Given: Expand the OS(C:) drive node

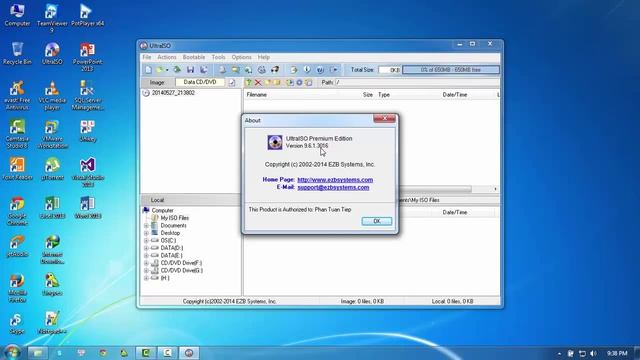Looking at the screenshot, I should 146,240.
